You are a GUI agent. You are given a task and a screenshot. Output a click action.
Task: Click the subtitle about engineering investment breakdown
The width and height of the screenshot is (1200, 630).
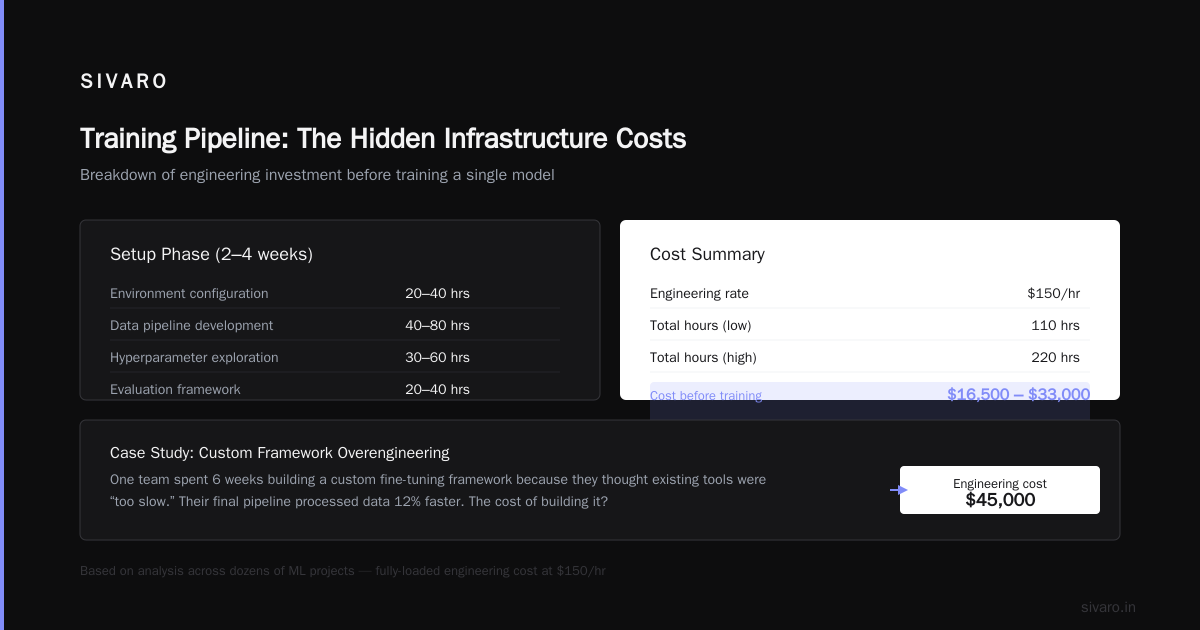tap(317, 175)
